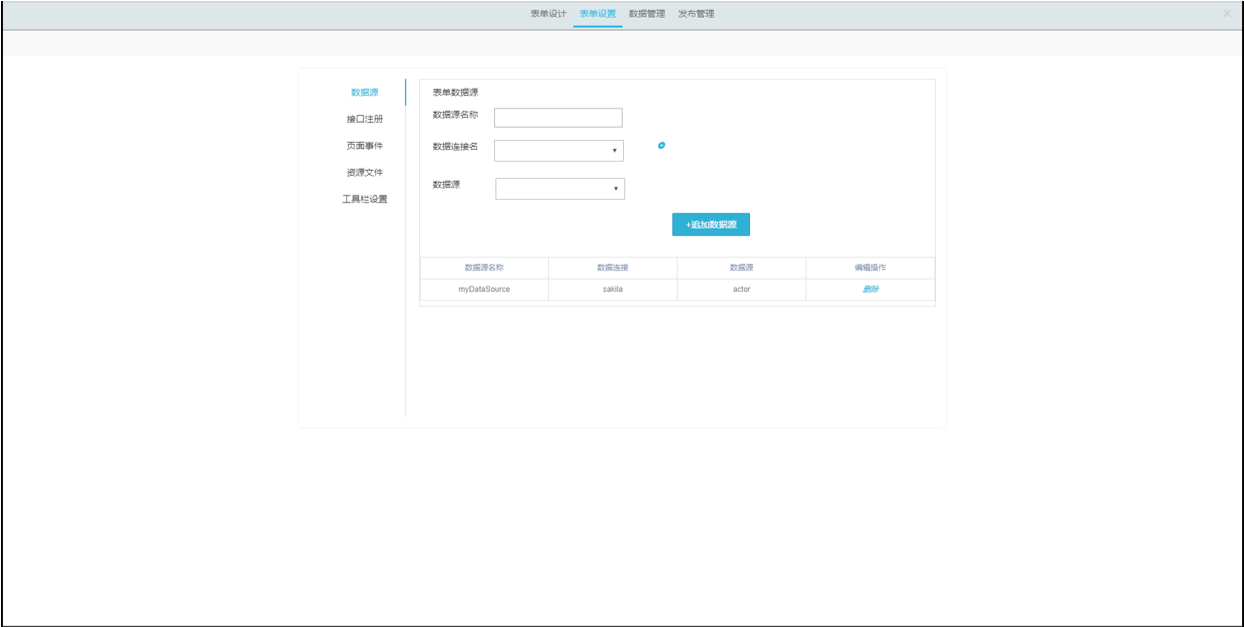Image resolution: width=1244 pixels, height=627 pixels.
Task: Click the +追加数据源 button
Action: (x=710, y=225)
